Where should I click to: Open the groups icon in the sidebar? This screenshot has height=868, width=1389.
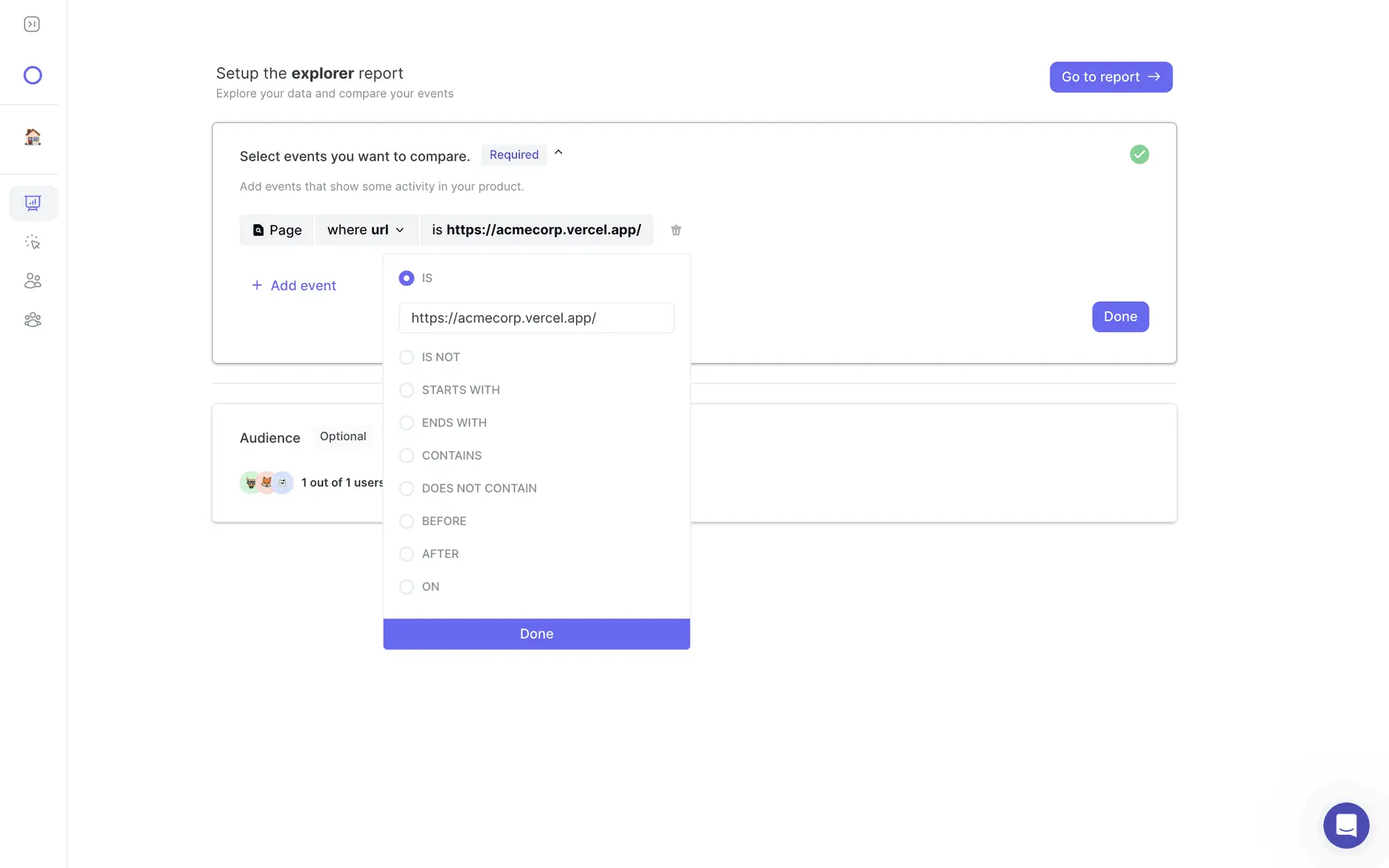(33, 320)
